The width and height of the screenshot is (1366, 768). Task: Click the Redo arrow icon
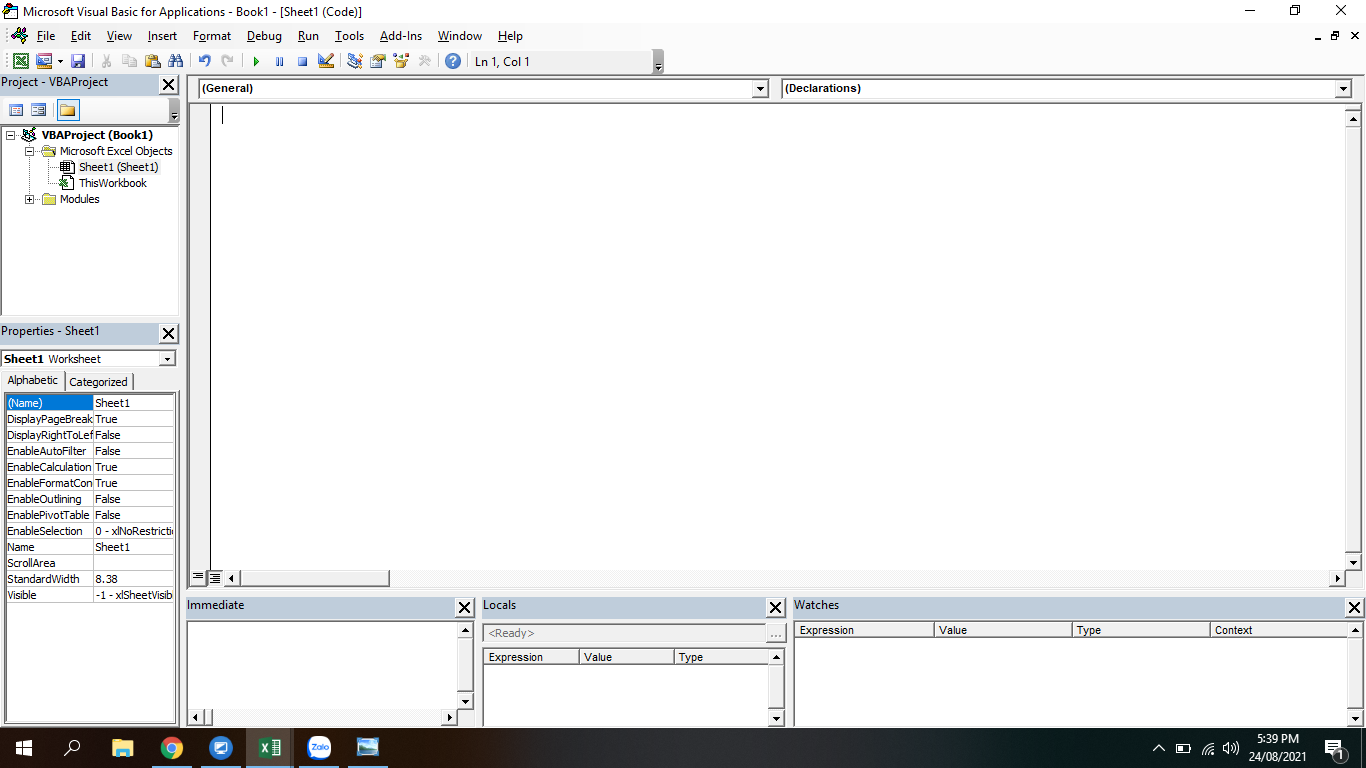(227, 61)
